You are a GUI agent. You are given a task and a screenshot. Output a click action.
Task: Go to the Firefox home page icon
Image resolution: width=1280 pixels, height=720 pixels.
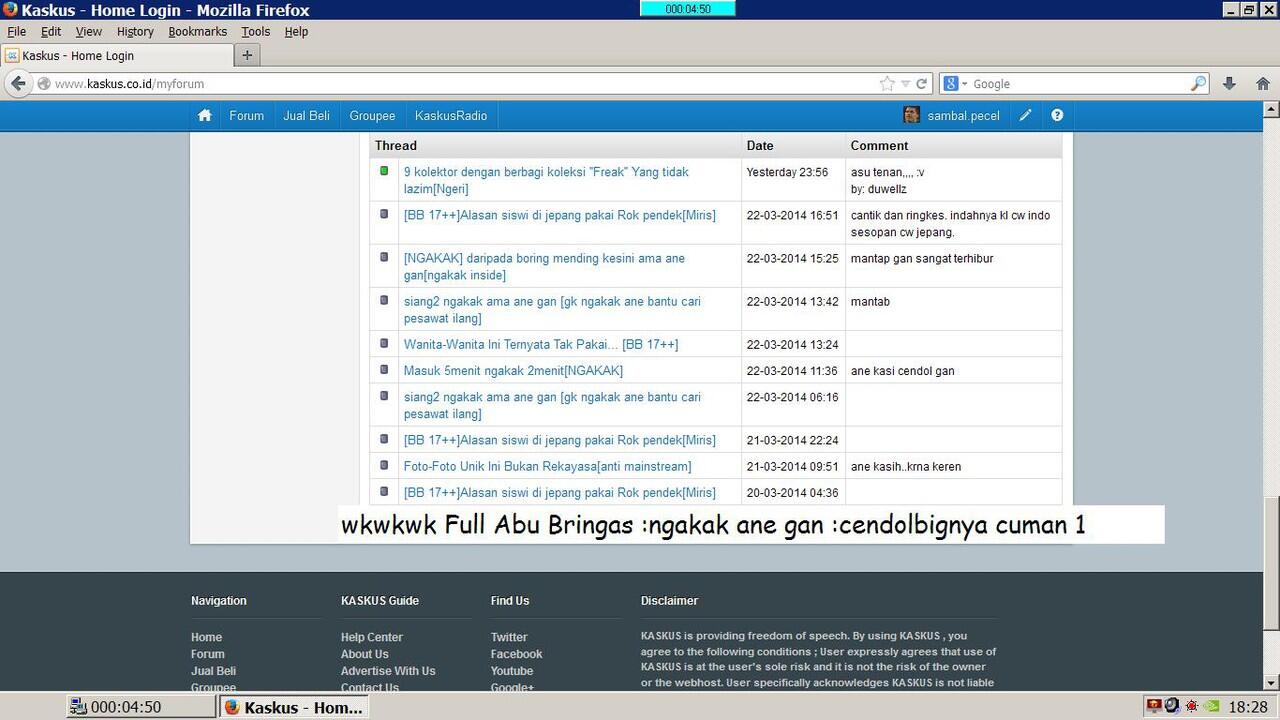(1263, 84)
